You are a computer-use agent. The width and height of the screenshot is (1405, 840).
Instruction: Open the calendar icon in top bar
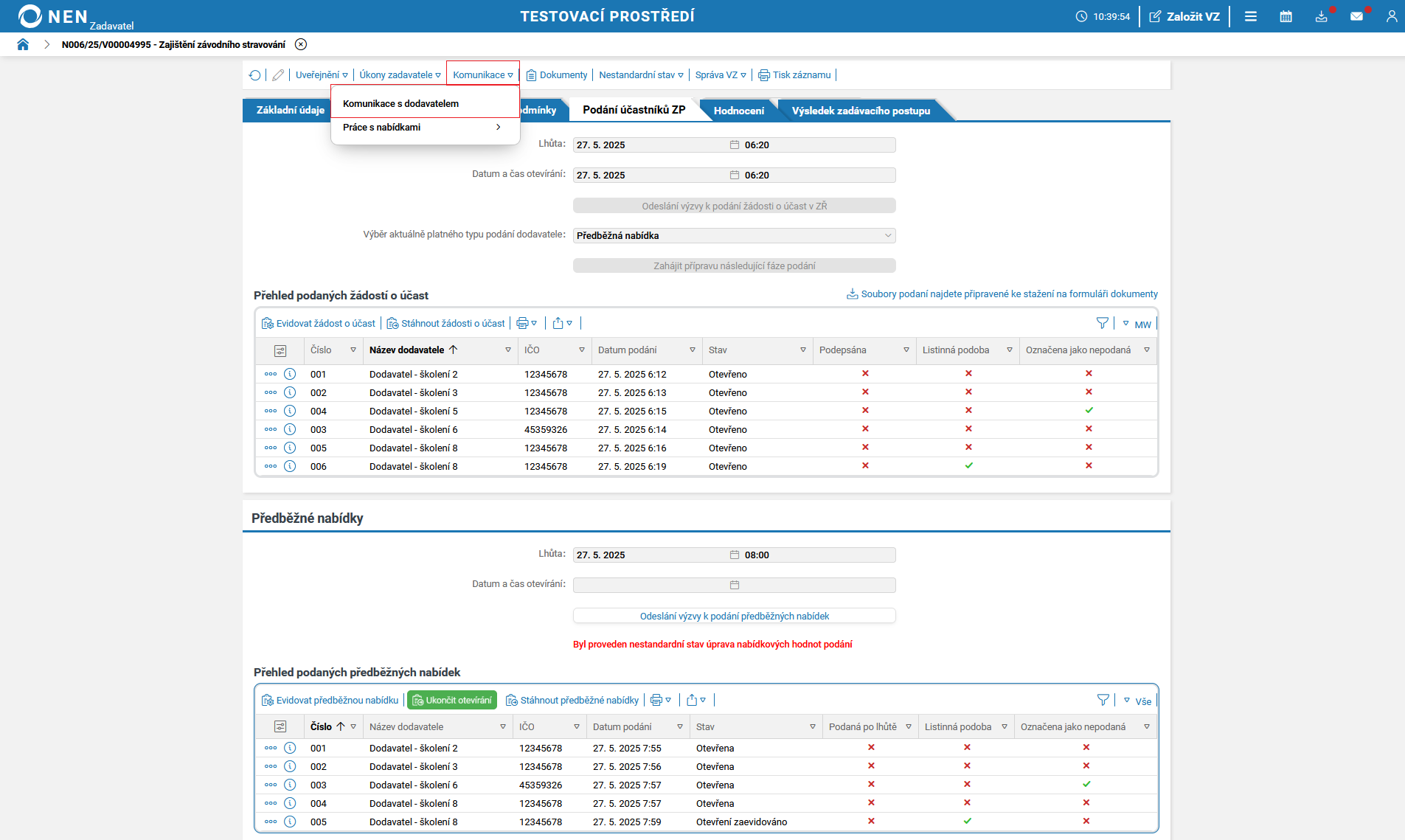coord(1286,16)
